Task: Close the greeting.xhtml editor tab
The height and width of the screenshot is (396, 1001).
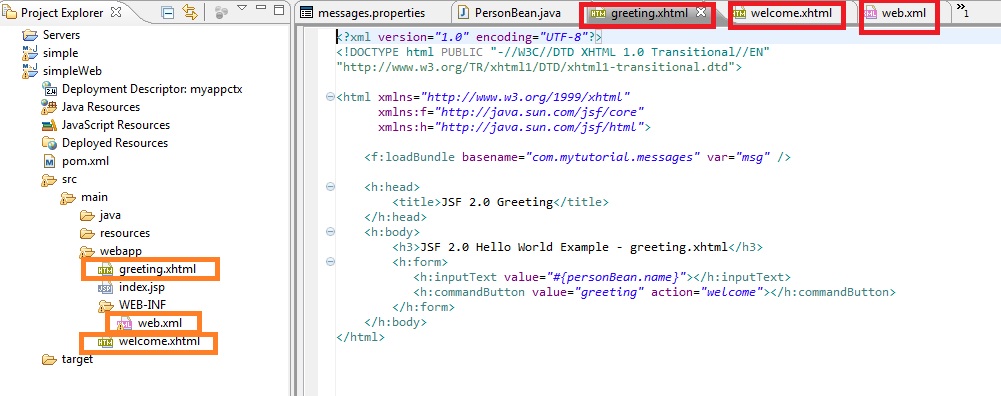Action: tap(701, 13)
